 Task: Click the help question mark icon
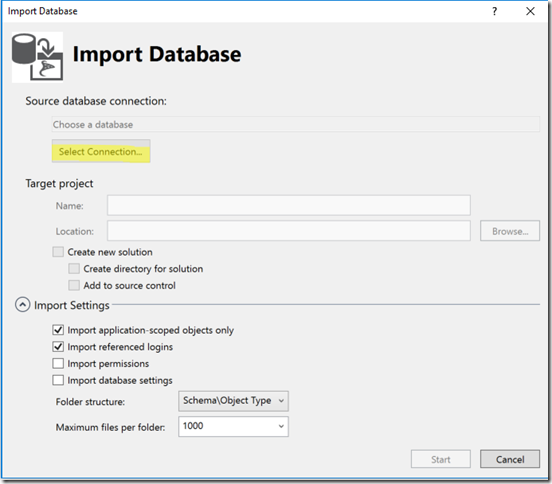[495, 11]
